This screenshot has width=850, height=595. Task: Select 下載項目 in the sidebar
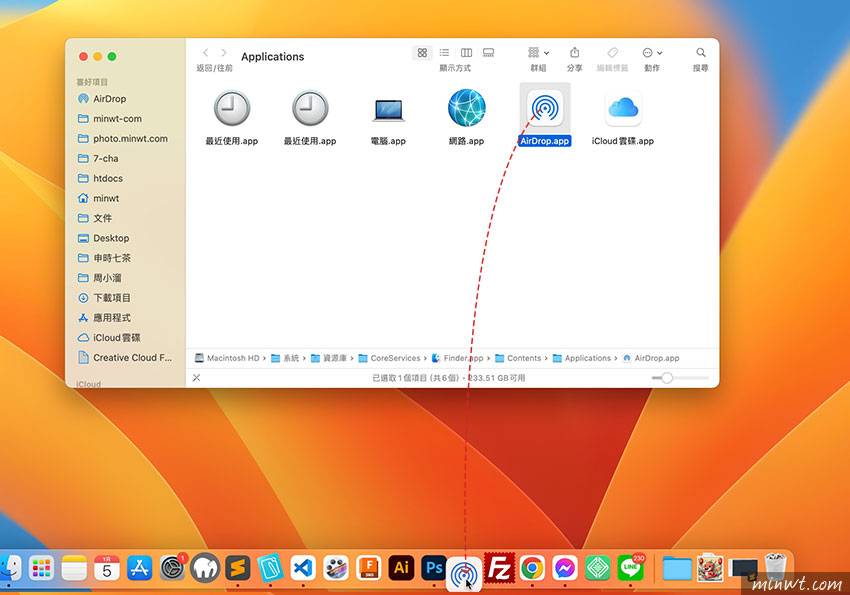(112, 298)
